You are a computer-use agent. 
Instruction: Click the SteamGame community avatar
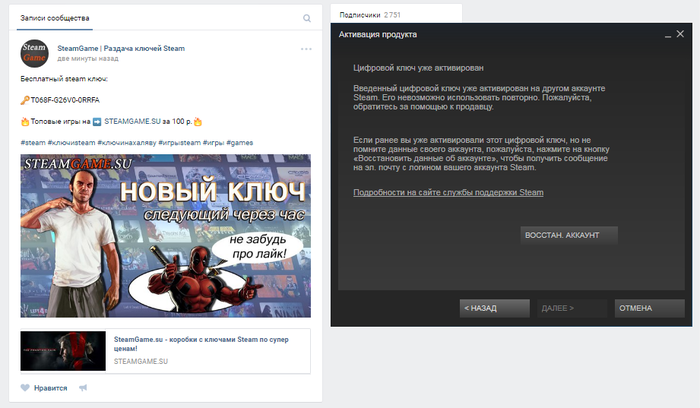pyautogui.click(x=34, y=53)
